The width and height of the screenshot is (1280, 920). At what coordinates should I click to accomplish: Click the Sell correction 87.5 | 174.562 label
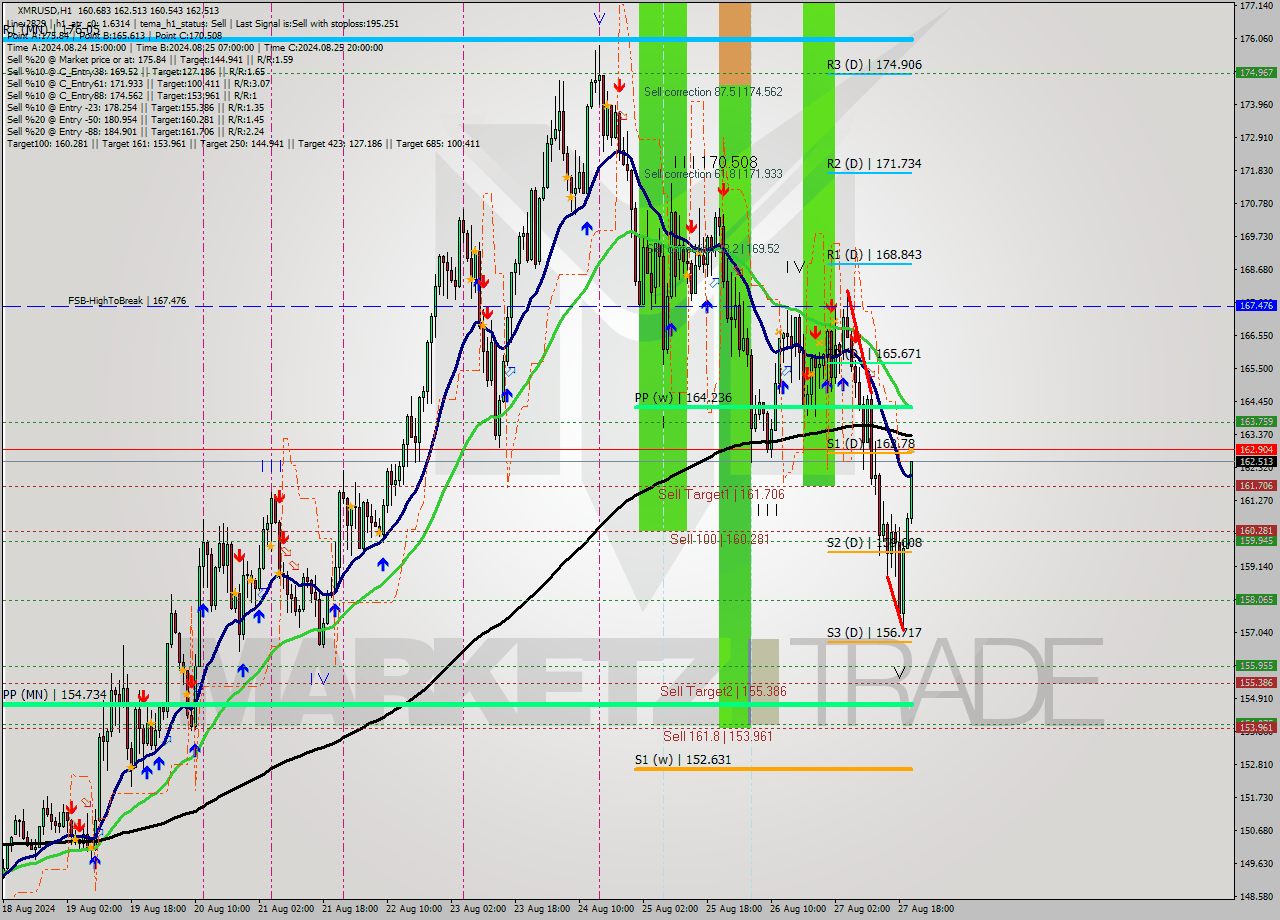coord(713,92)
